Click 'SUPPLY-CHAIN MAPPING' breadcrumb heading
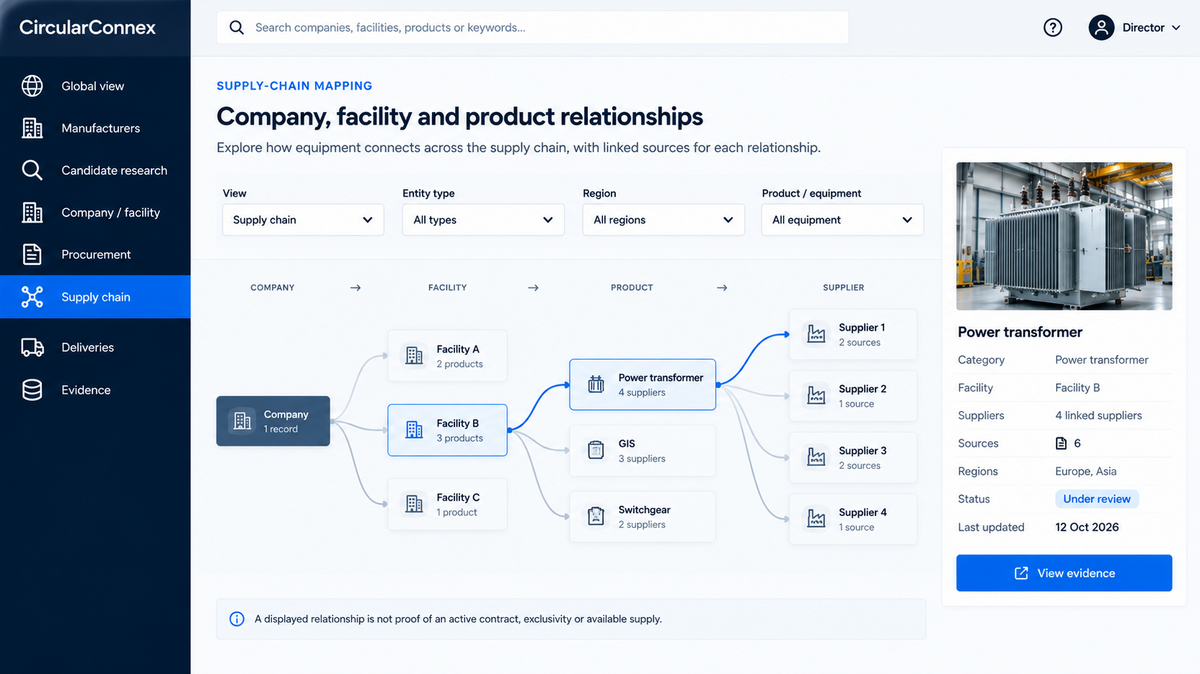Image resolution: width=1200 pixels, height=674 pixels. point(294,86)
